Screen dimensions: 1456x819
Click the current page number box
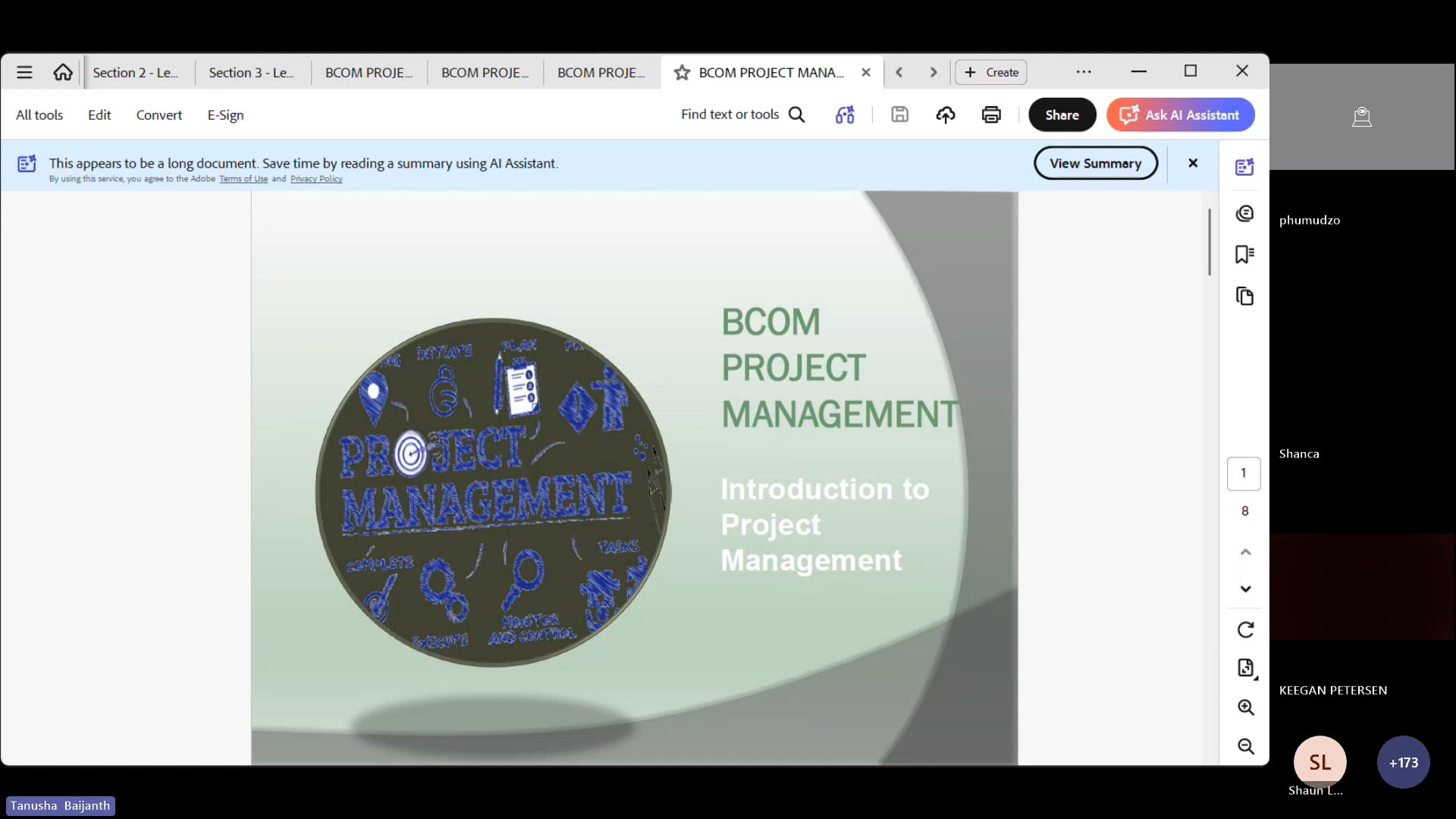tap(1244, 473)
